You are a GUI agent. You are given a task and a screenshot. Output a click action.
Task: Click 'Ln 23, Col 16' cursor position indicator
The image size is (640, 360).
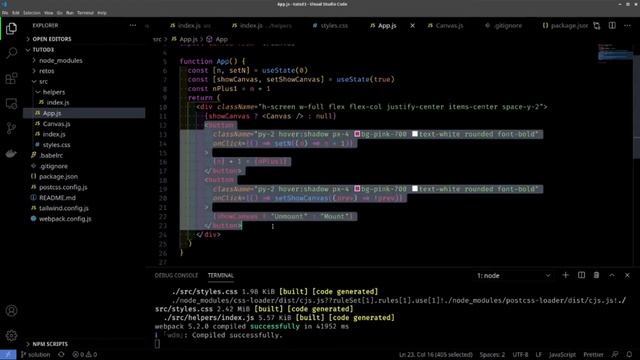coord(436,355)
